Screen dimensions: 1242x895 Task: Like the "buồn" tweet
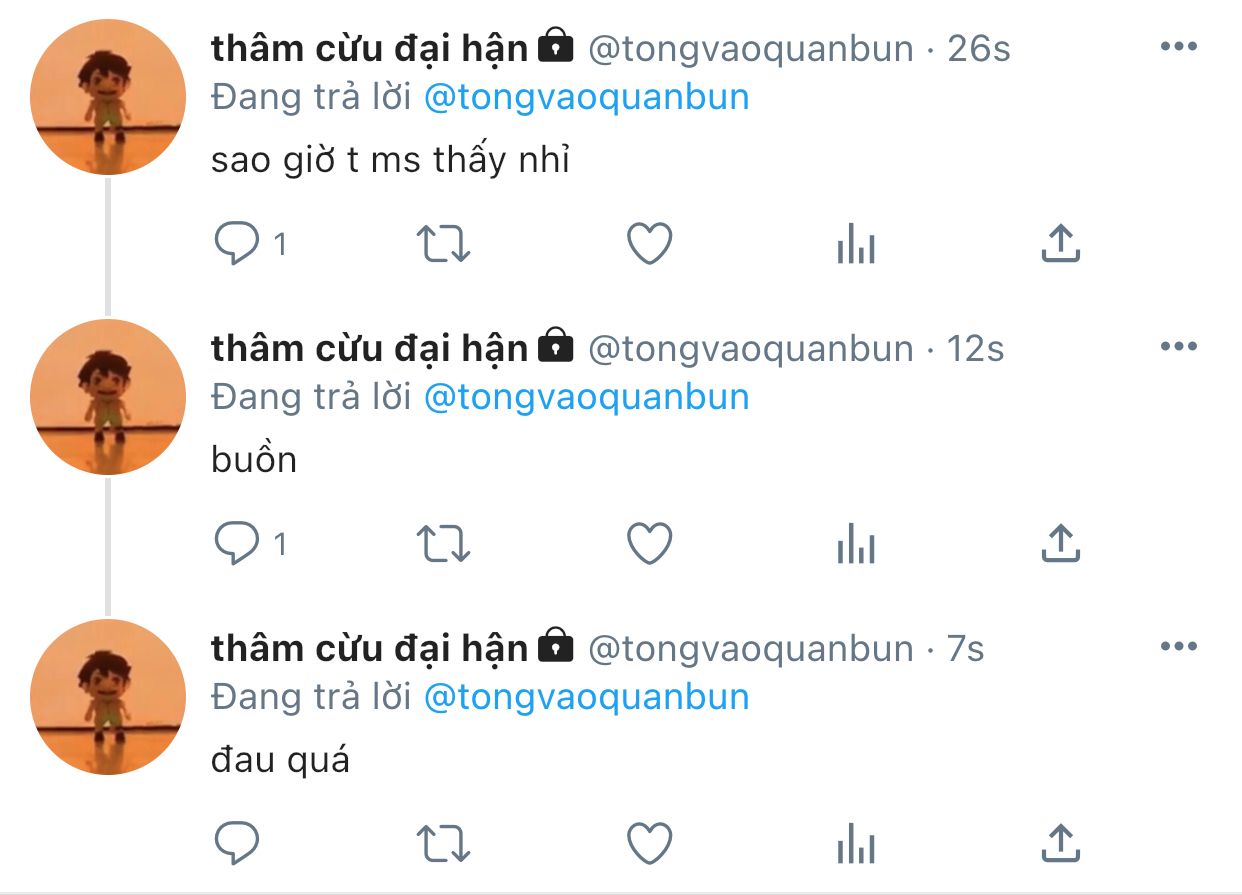(650, 544)
